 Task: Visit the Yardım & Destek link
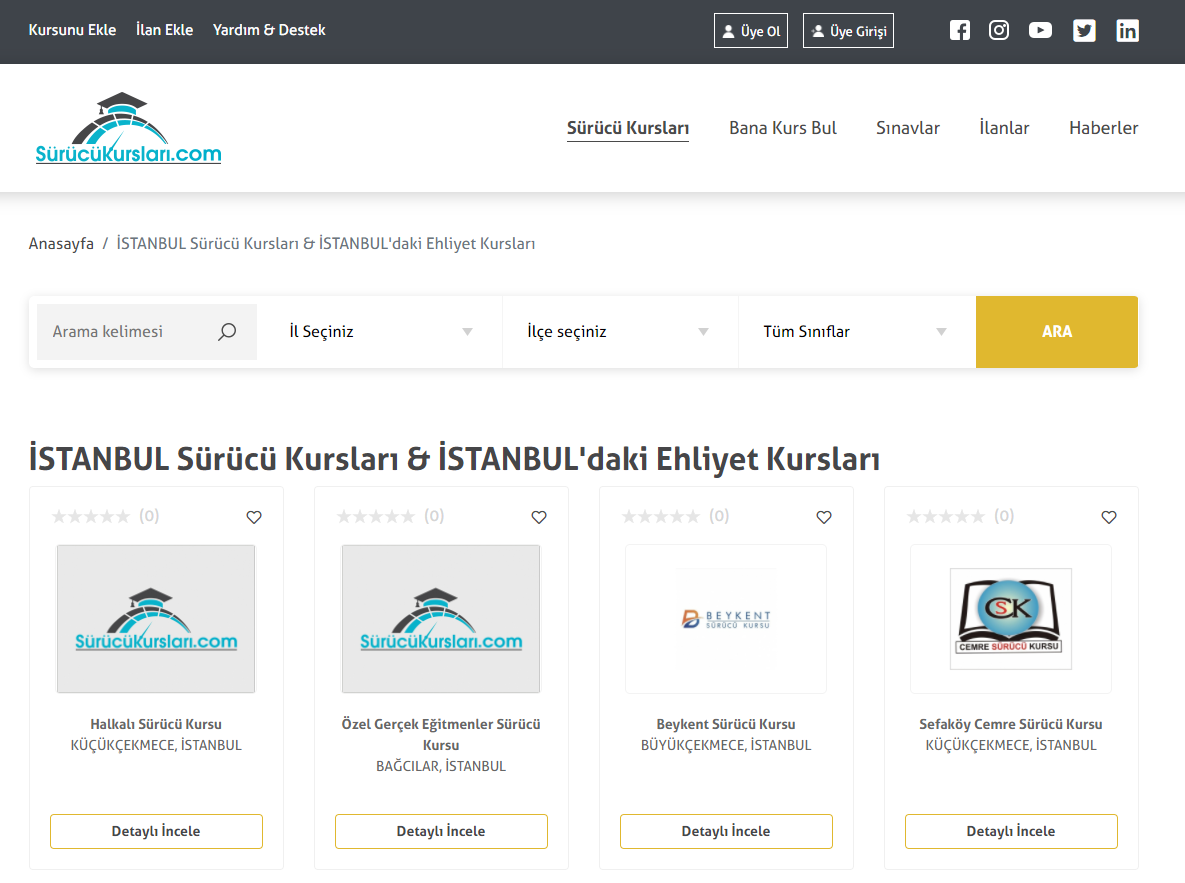[269, 30]
